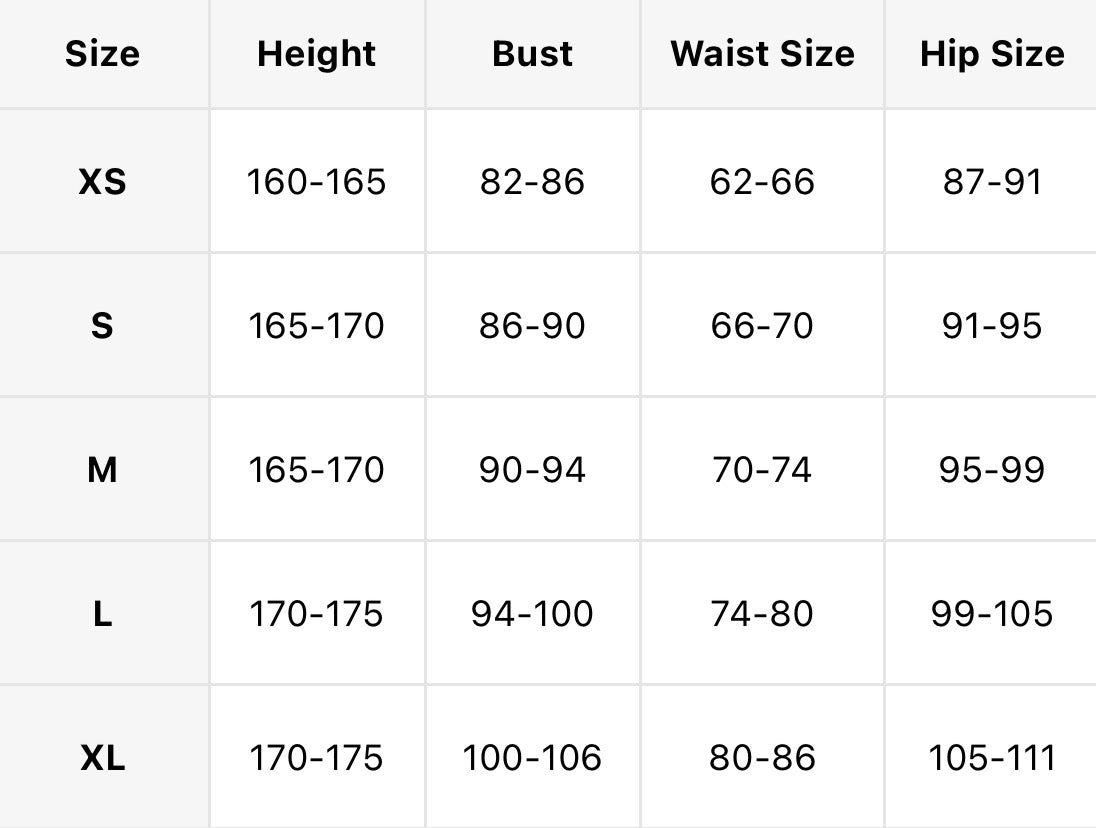
Task: Select the 87-91 hip cell
Action: (x=991, y=182)
